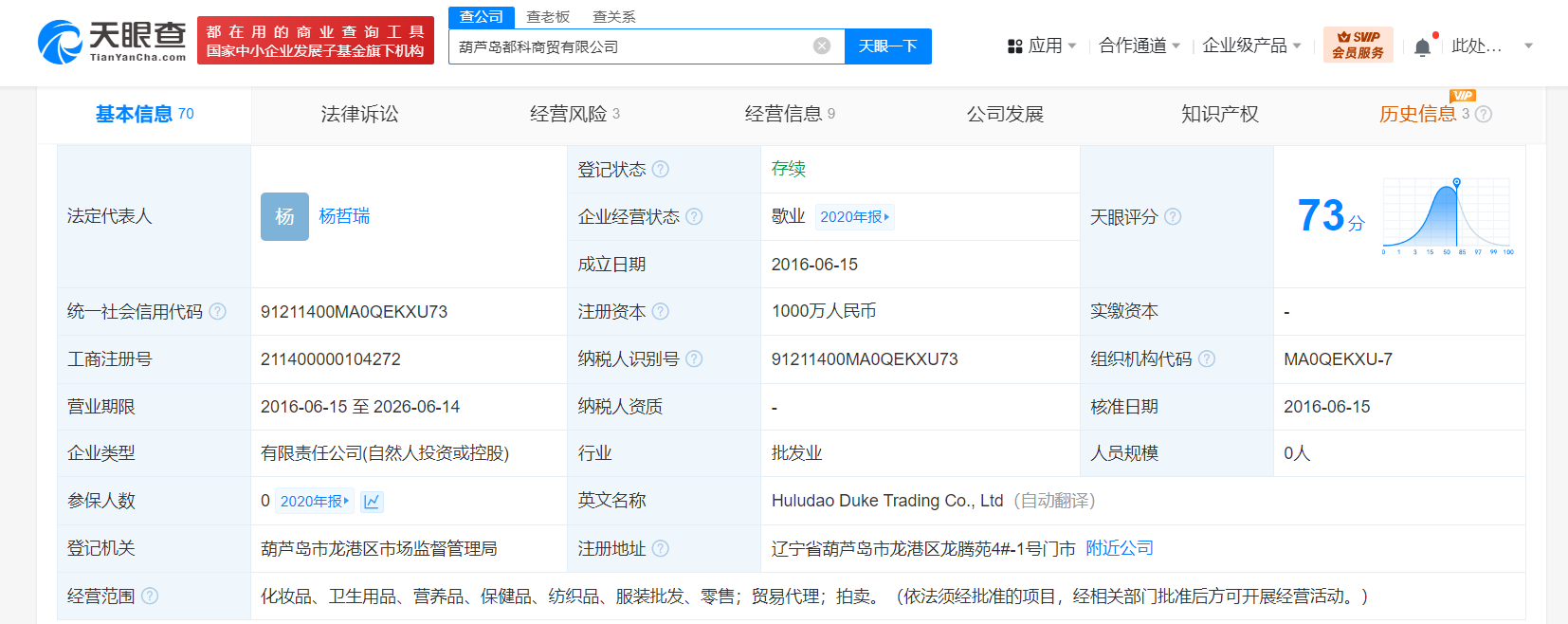Open the notification bell
The width and height of the screenshot is (1568, 624).
(1422, 46)
